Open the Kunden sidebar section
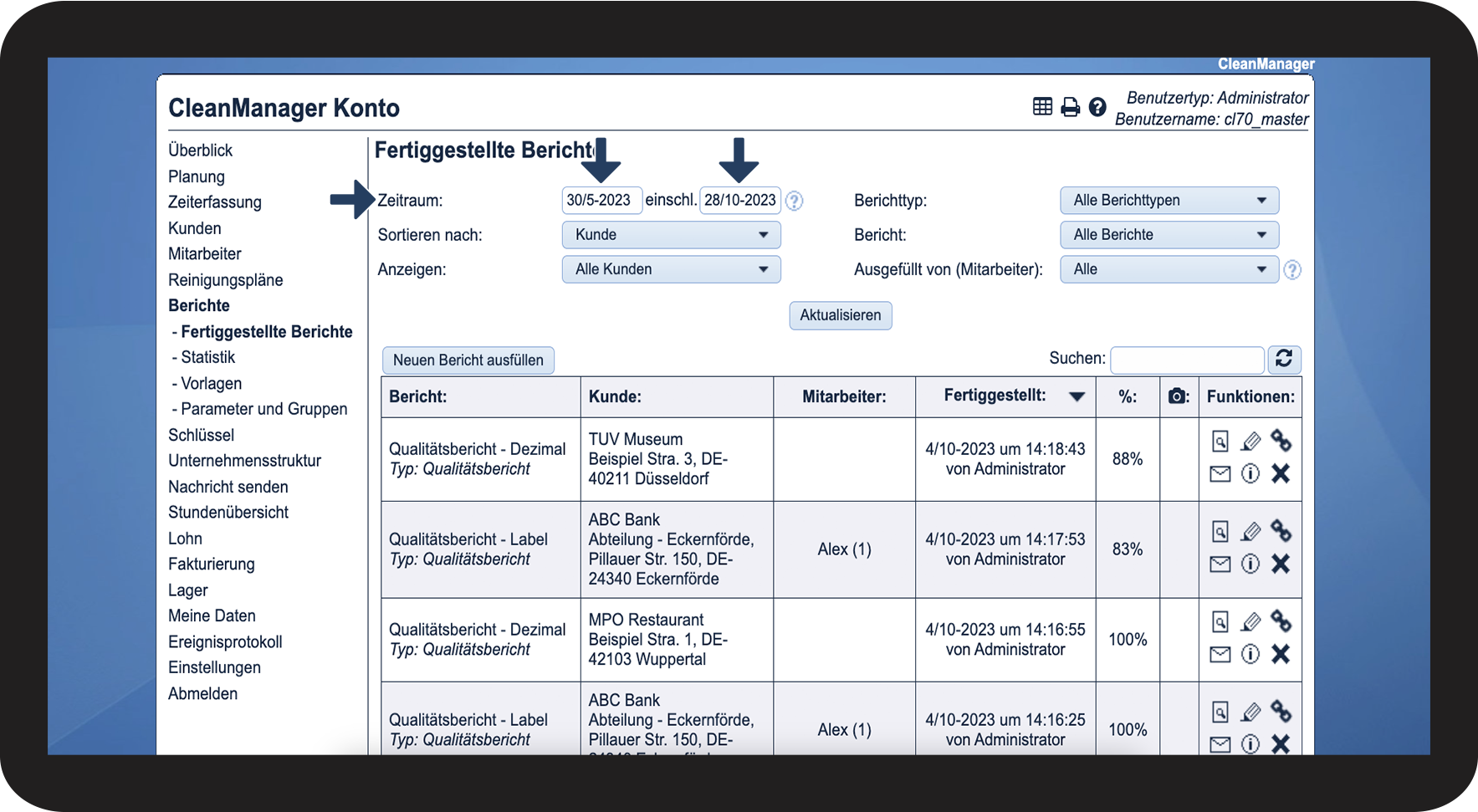Screen dimensions: 1478x812 coord(195,228)
